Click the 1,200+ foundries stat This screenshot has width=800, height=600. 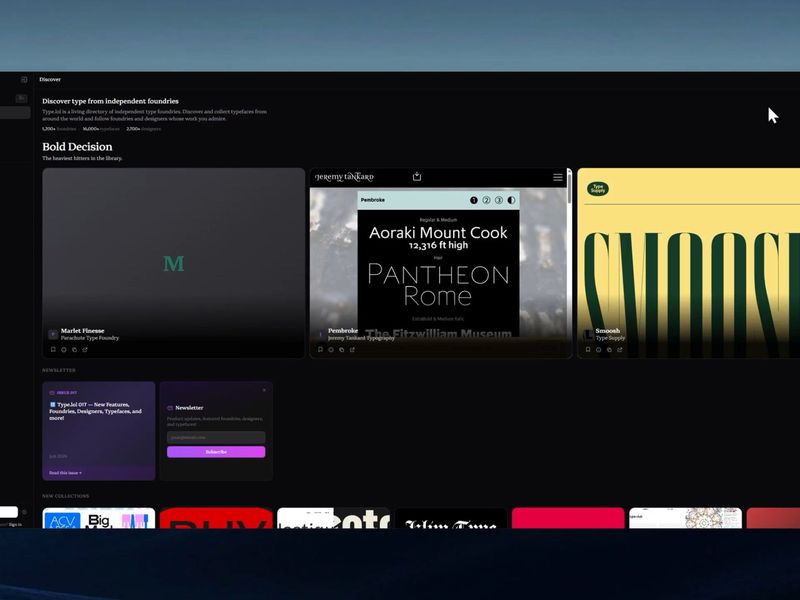pos(59,129)
